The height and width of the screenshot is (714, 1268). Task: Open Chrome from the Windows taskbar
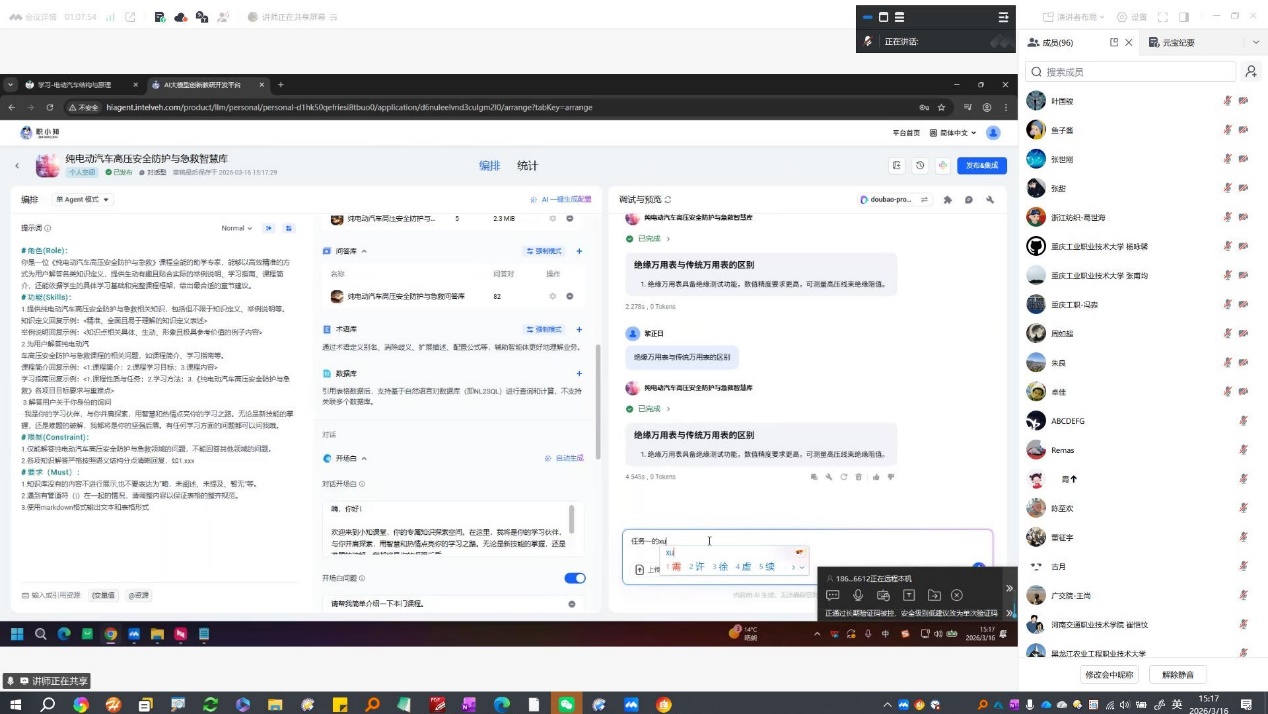point(109,634)
